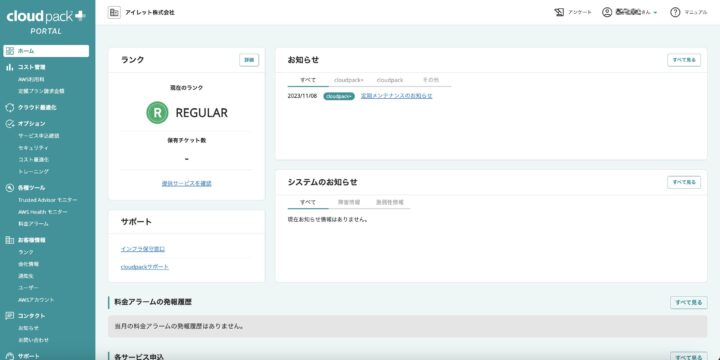Click the cloudpack+ tag on 2023/11/08 notice

click(339, 96)
